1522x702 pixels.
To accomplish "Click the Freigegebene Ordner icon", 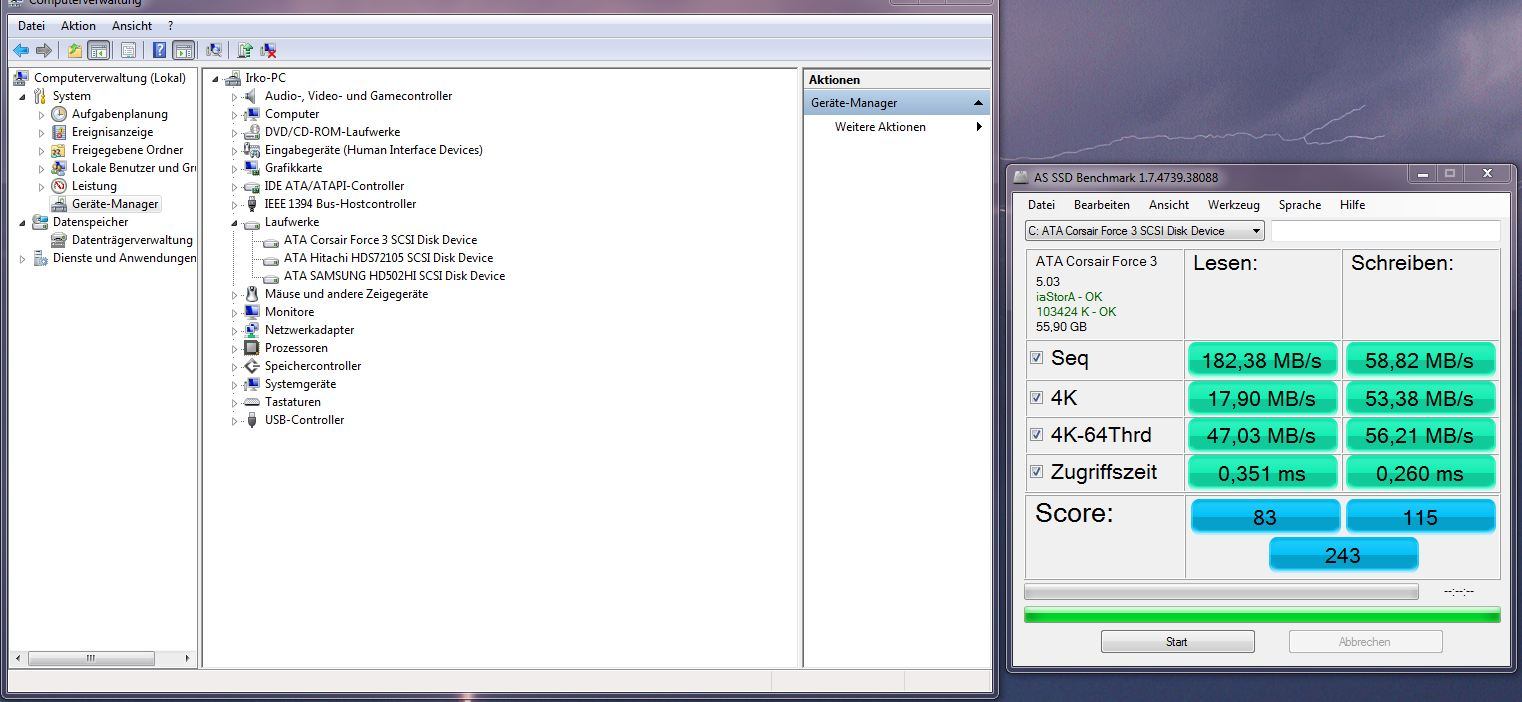I will pos(59,150).
